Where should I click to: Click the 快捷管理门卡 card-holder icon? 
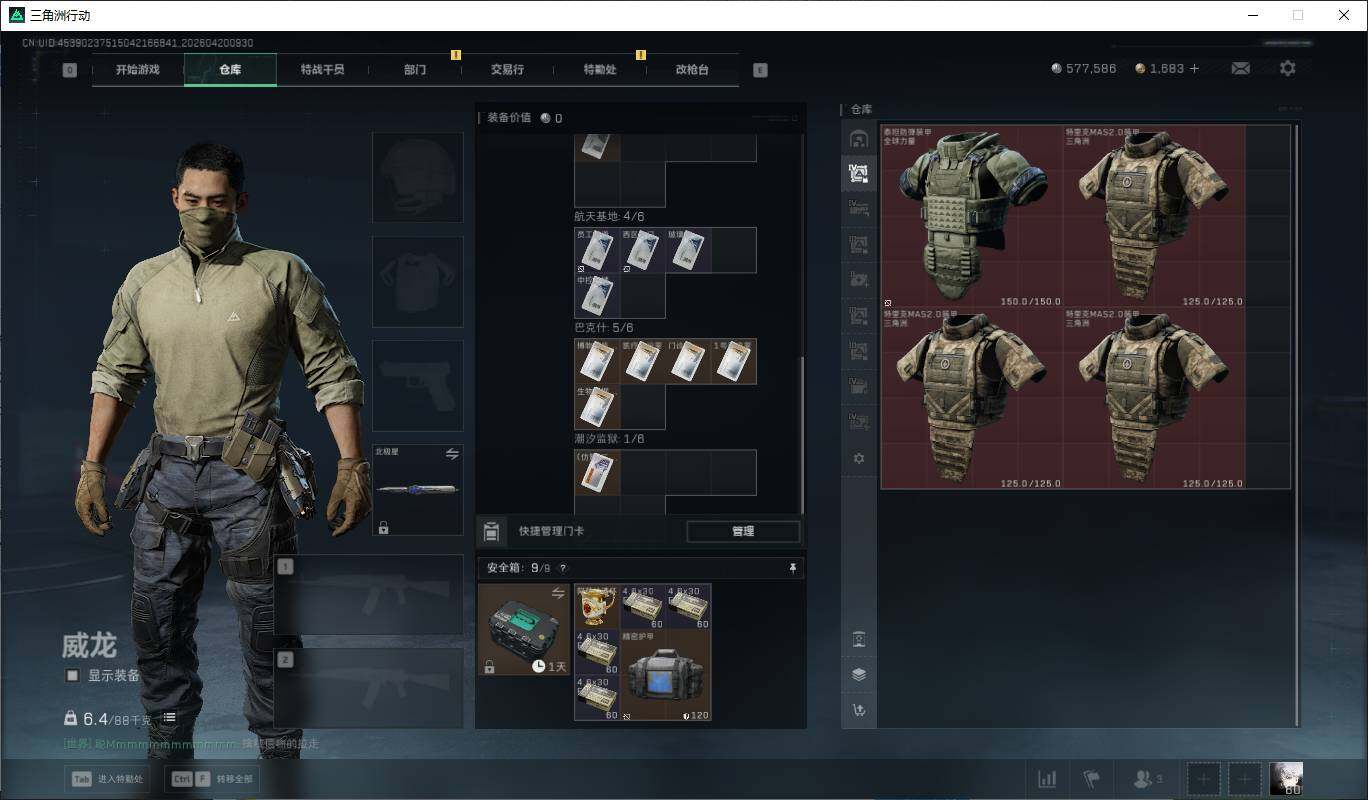point(491,531)
